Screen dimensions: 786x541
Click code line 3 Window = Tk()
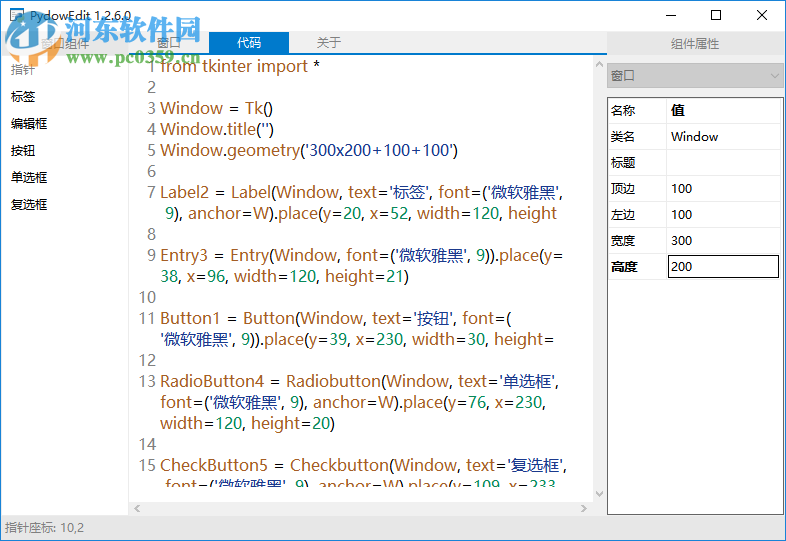[217, 108]
